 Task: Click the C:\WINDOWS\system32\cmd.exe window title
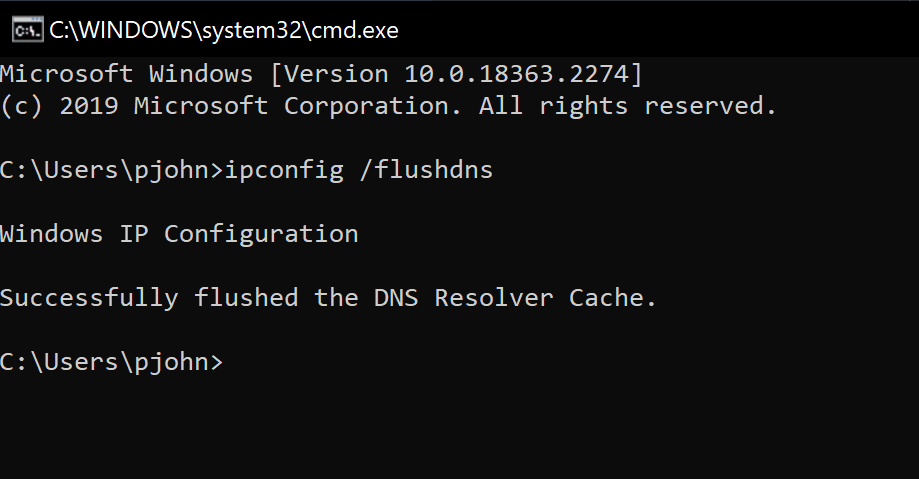224,30
